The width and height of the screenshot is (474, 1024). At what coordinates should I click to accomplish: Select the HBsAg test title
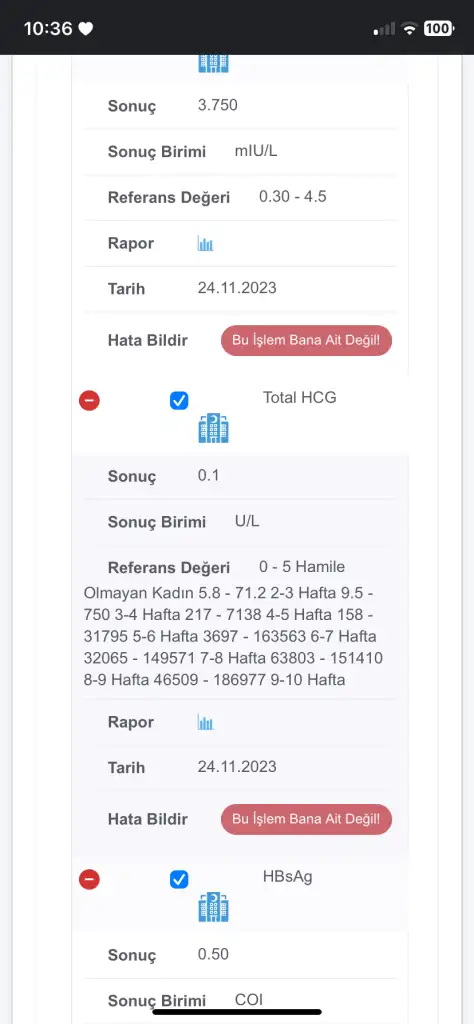click(287, 876)
